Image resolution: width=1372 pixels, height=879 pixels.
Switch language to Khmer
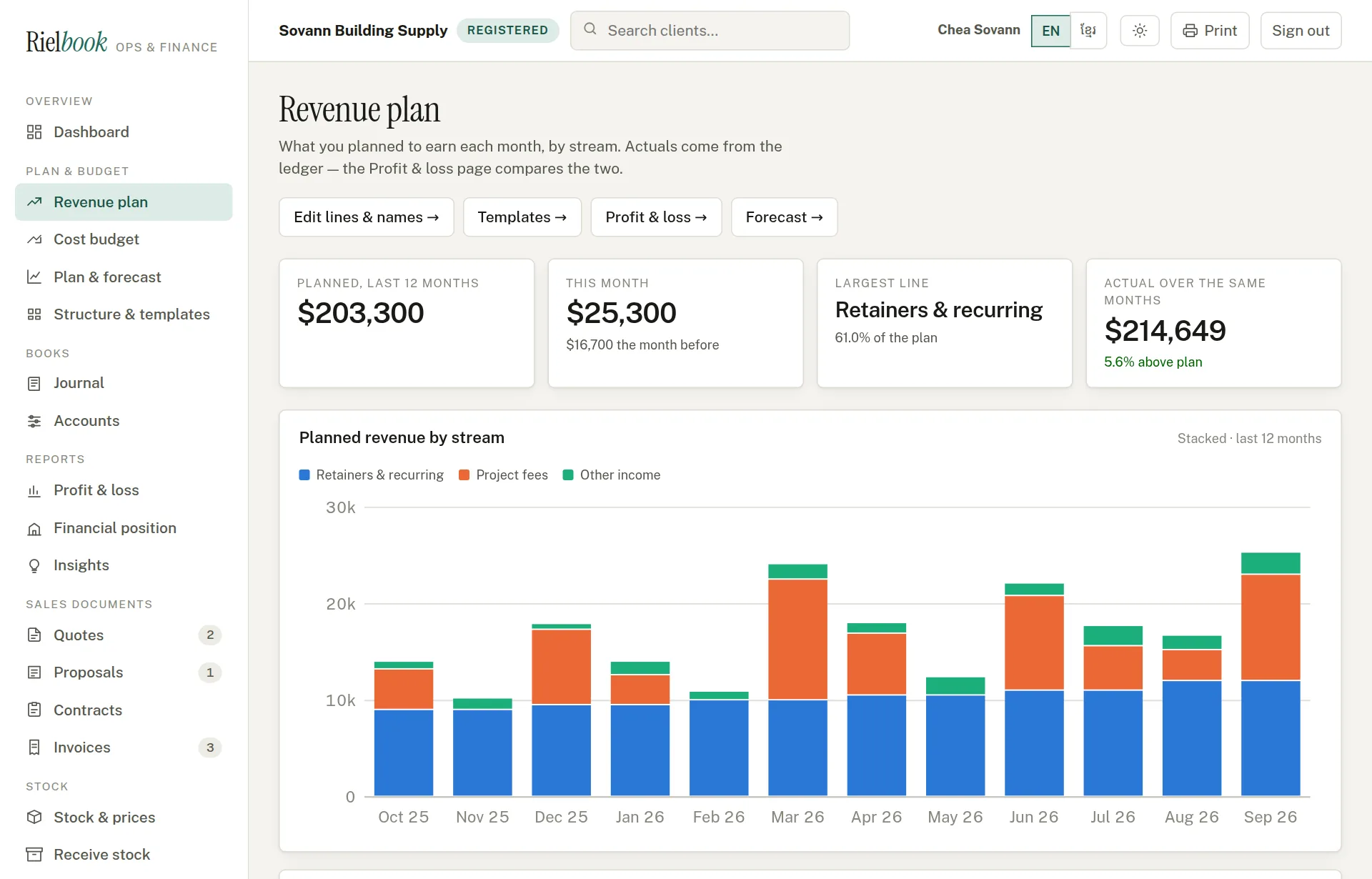point(1088,31)
